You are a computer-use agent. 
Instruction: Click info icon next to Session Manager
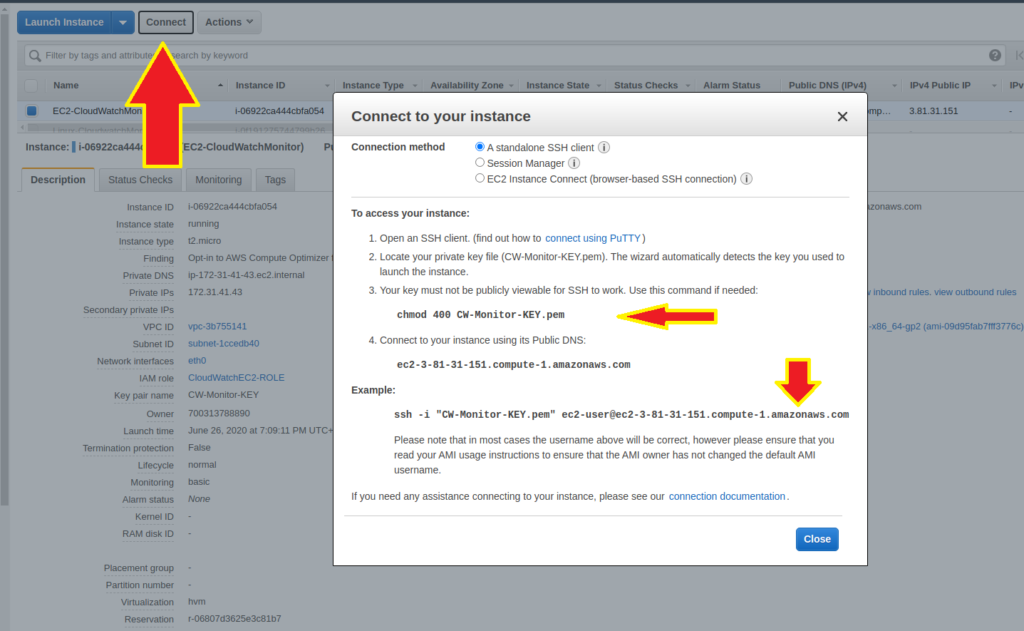tap(574, 163)
